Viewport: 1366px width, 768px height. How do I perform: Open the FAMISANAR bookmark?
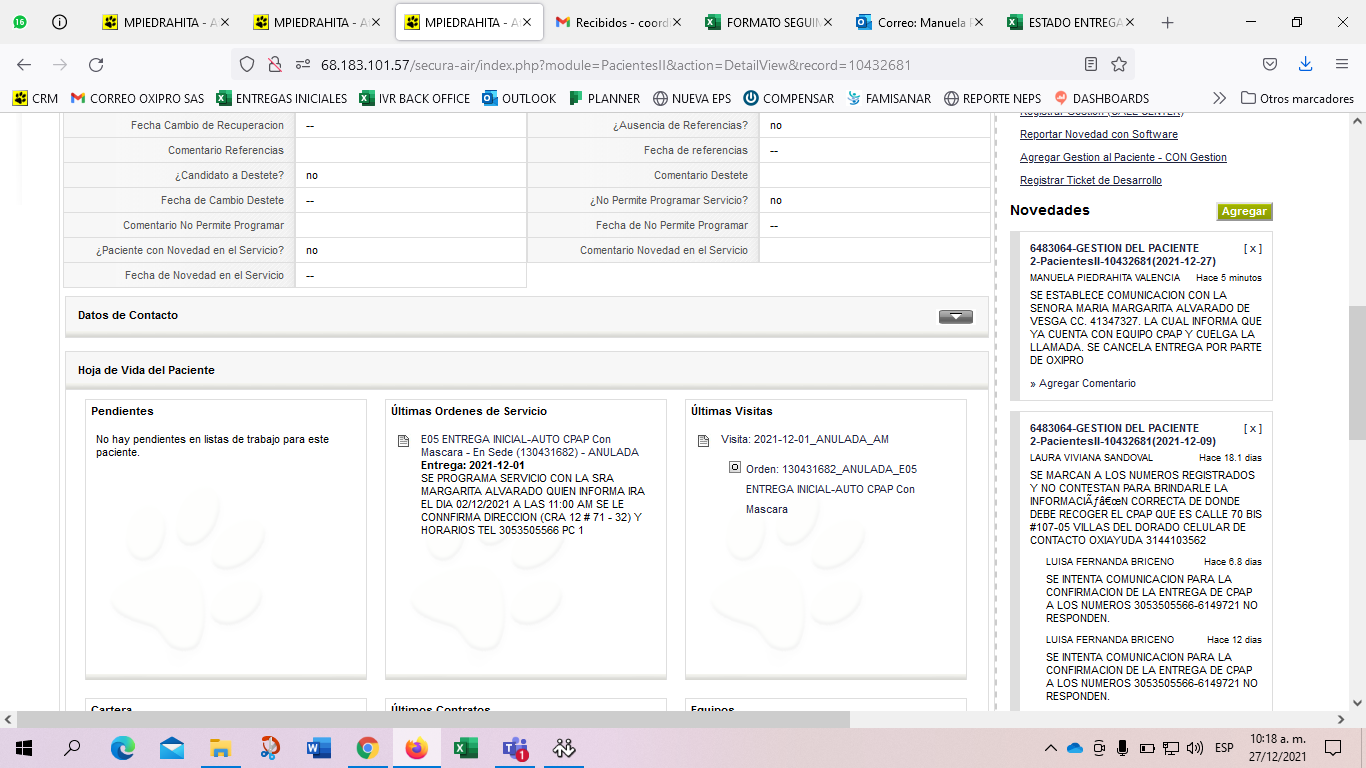[889, 98]
